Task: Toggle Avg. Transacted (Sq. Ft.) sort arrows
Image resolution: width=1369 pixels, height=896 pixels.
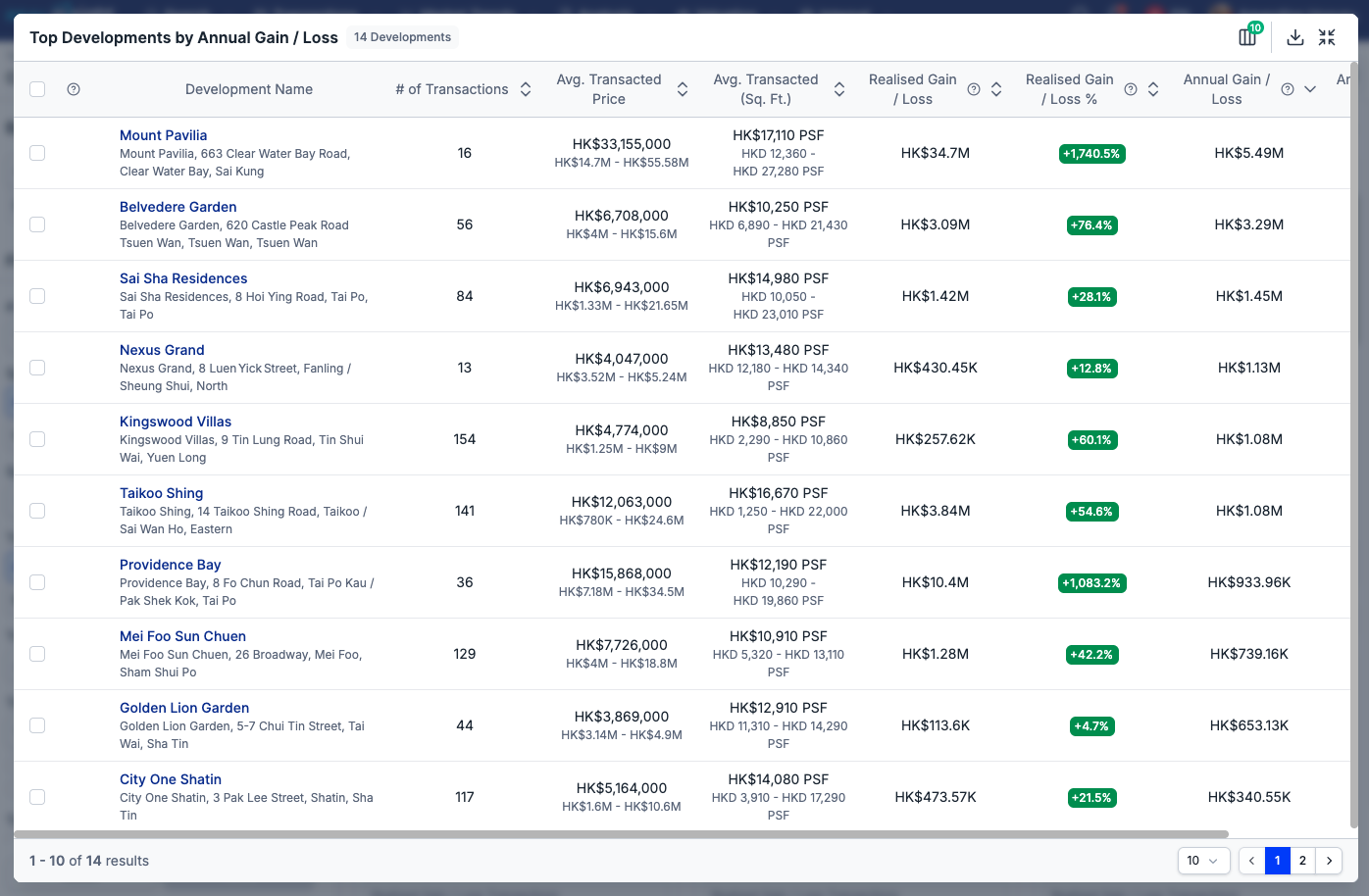Action: coord(839,89)
